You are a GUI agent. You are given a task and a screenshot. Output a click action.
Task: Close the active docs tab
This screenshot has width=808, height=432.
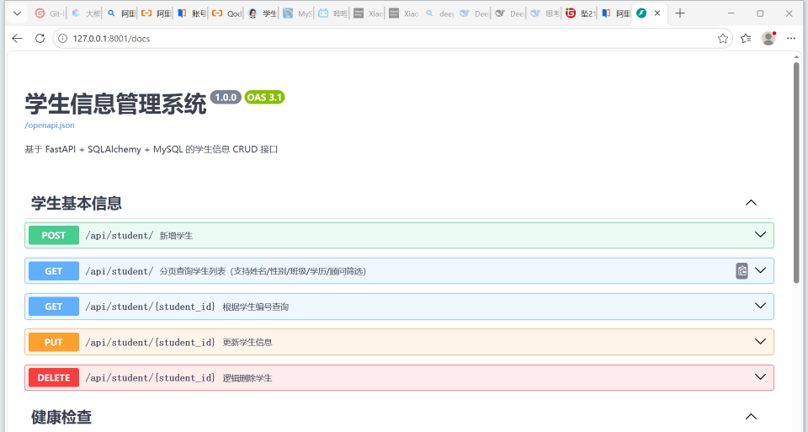[657, 13]
